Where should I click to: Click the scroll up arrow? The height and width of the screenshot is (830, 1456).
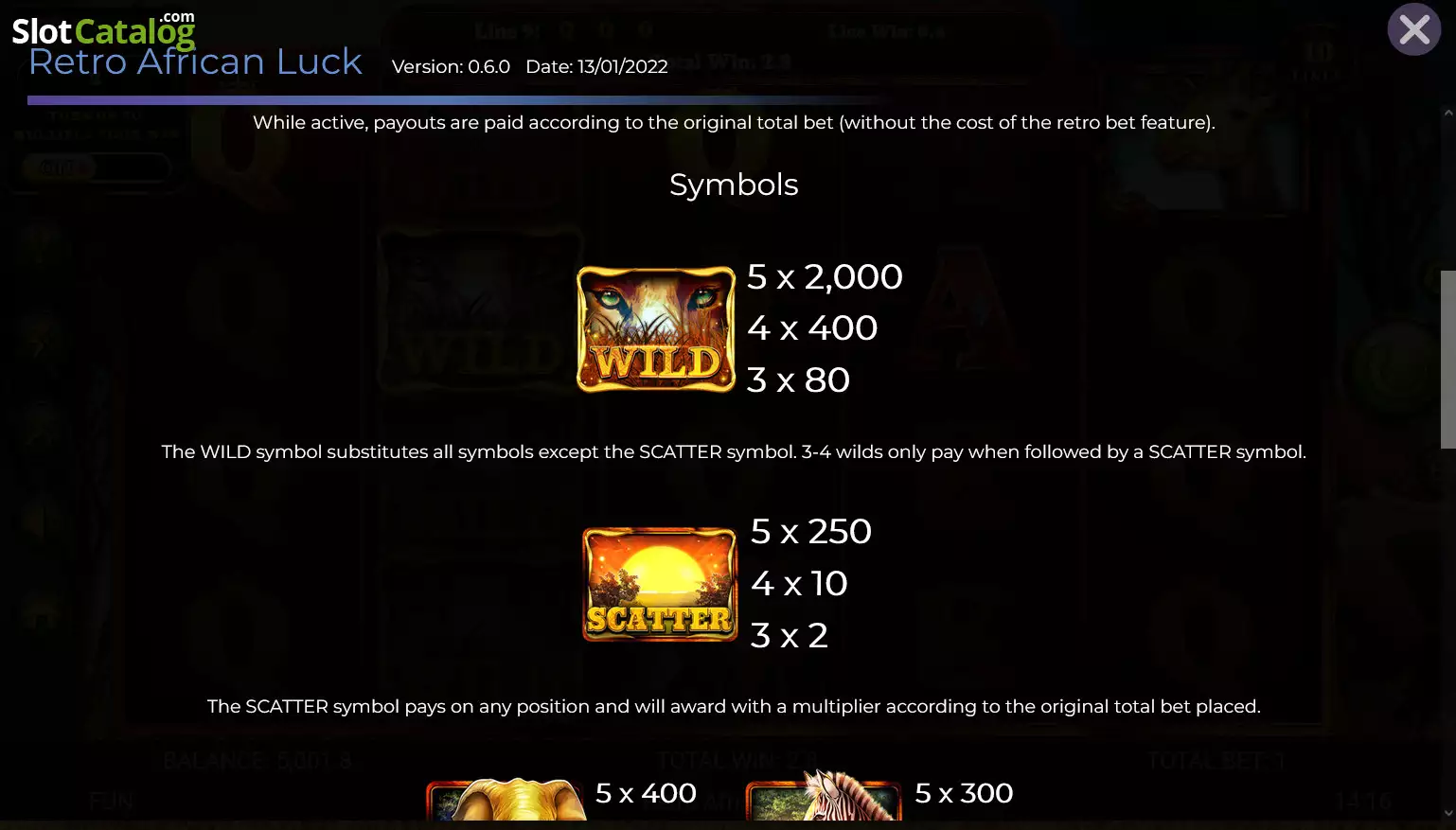tap(1447, 113)
